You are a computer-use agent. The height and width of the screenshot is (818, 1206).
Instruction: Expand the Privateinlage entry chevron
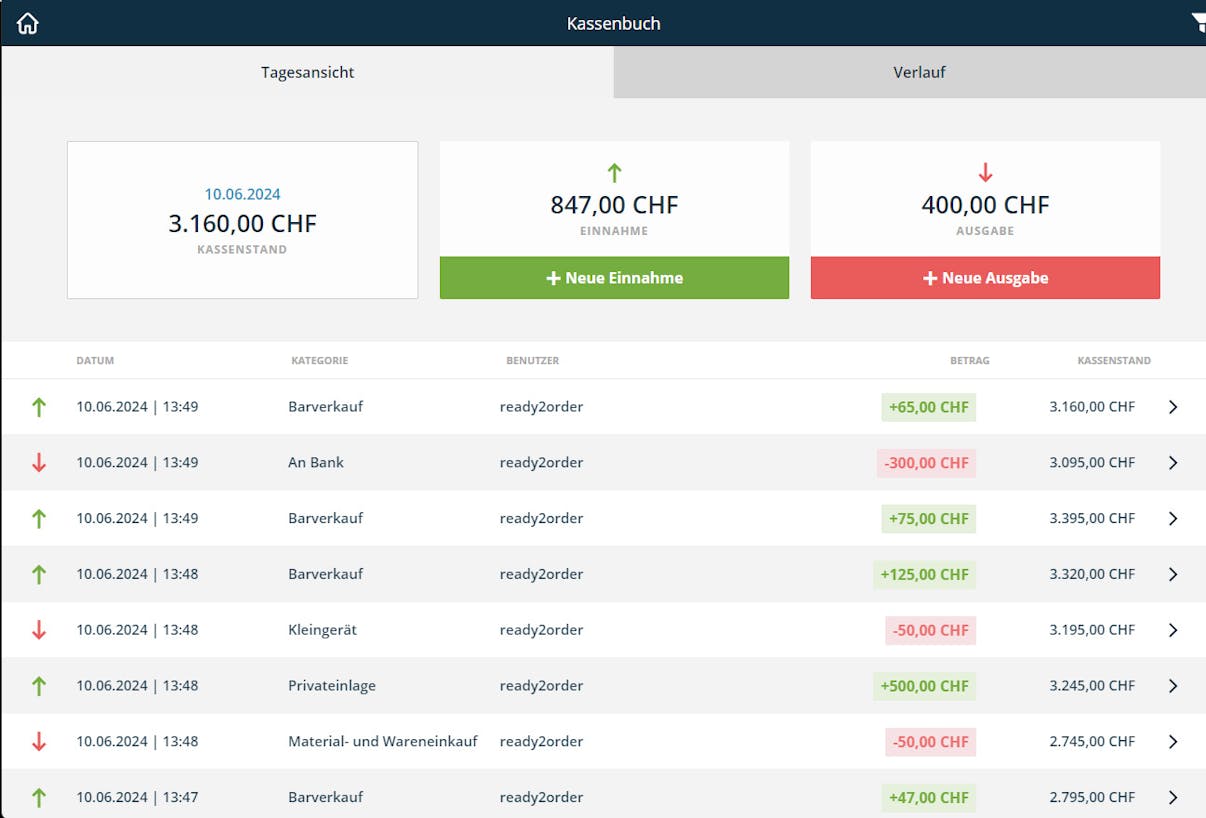[1173, 686]
